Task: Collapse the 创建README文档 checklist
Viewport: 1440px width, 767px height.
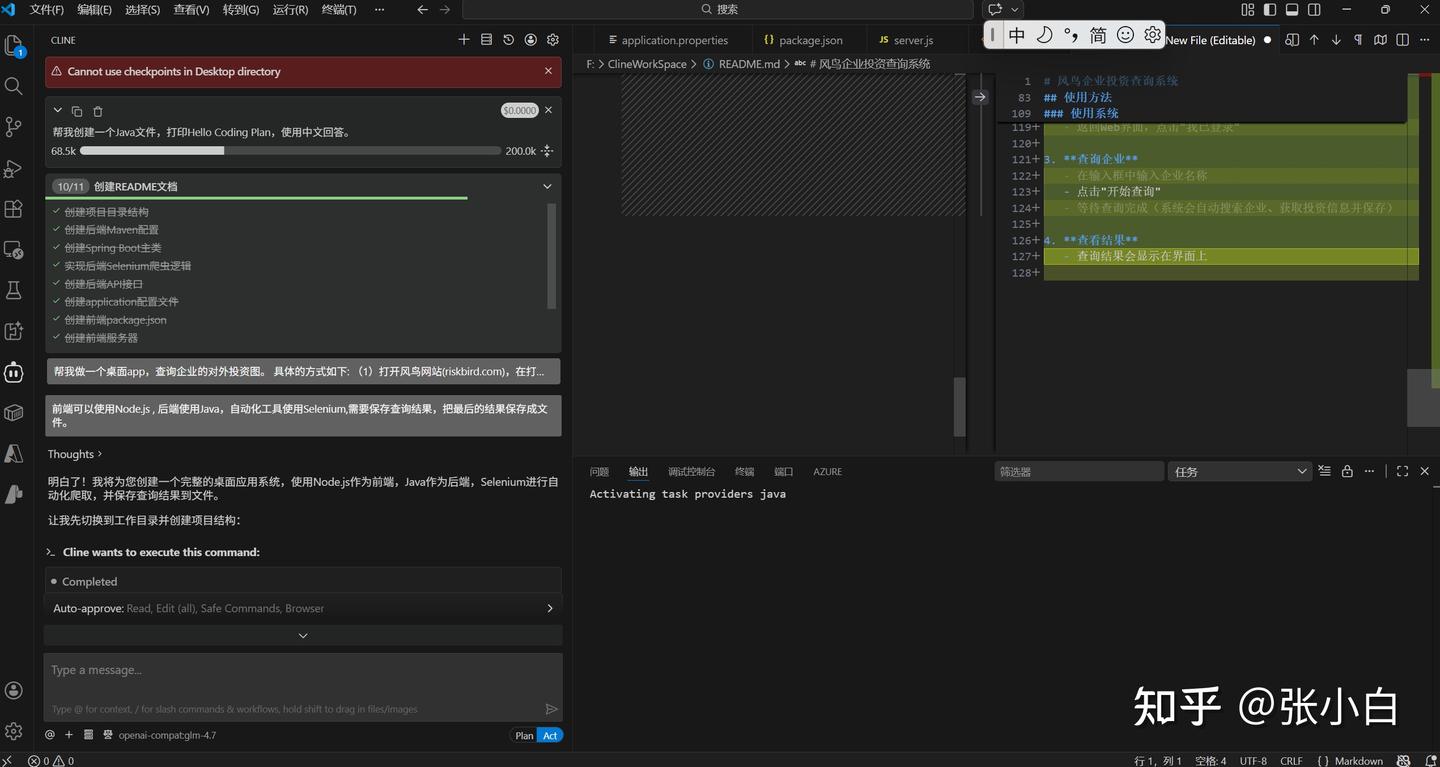Action: pos(547,186)
